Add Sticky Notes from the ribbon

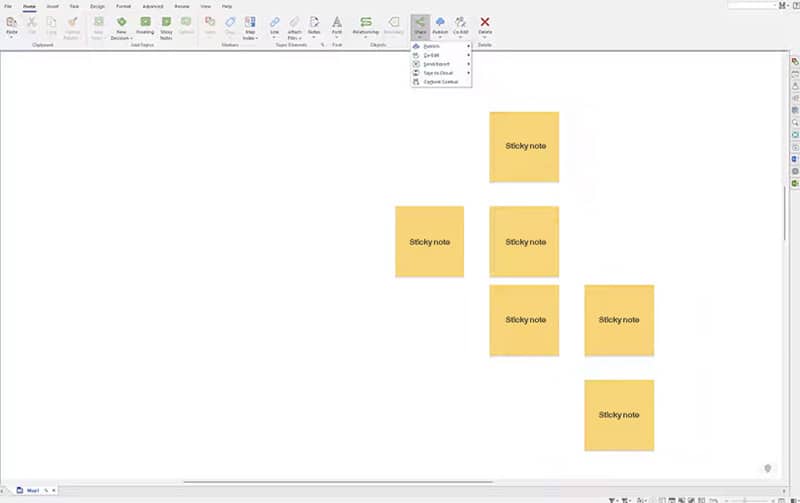tap(166, 21)
